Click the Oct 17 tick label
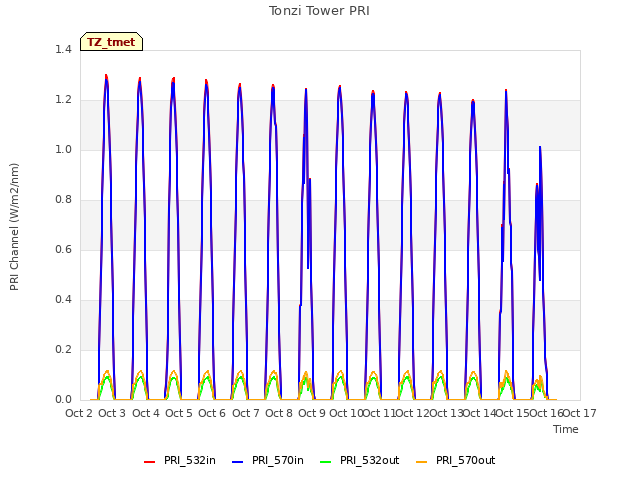This screenshot has width=640, height=480. 580,413
